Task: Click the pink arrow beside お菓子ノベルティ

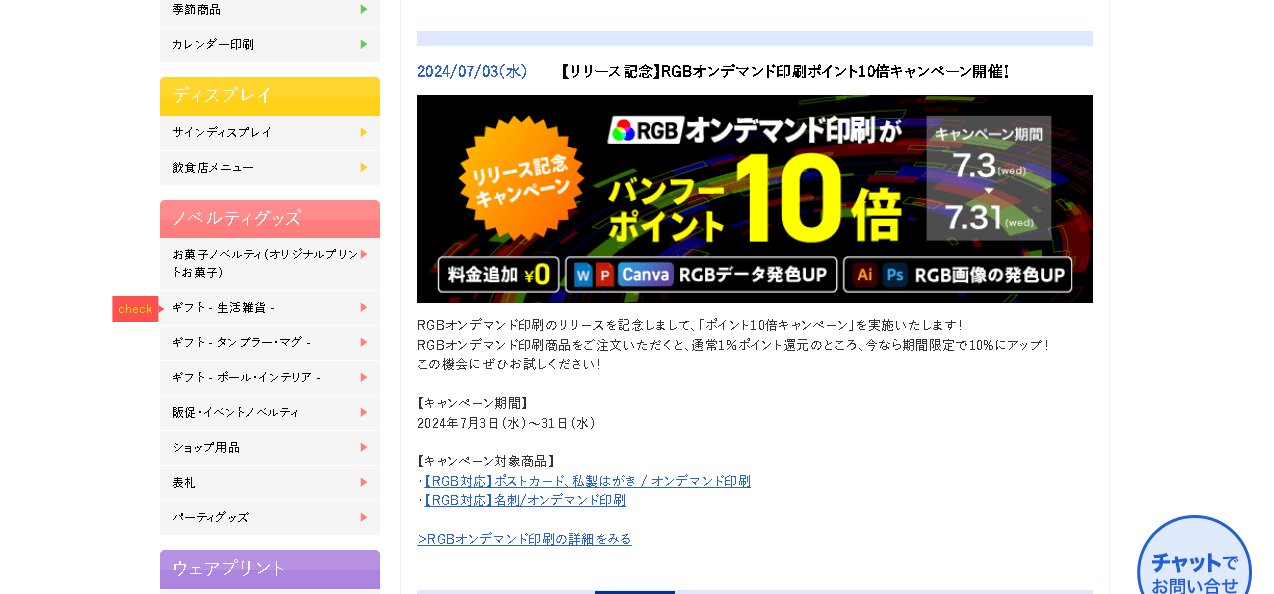Action: click(364, 254)
